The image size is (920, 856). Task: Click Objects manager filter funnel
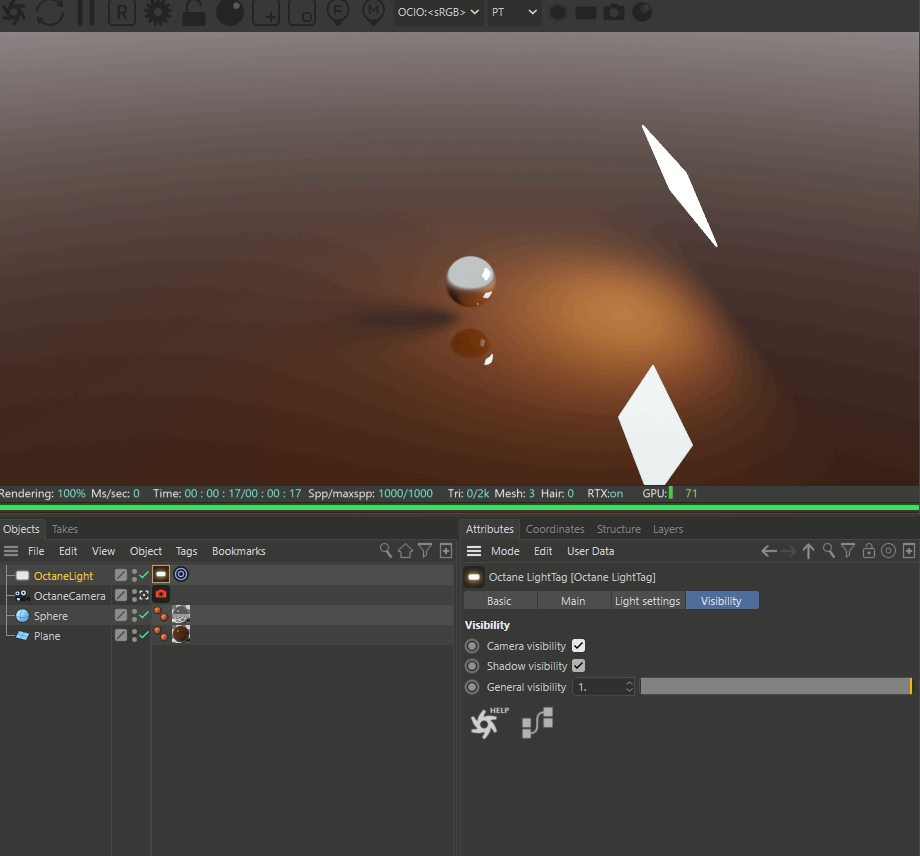coord(425,550)
